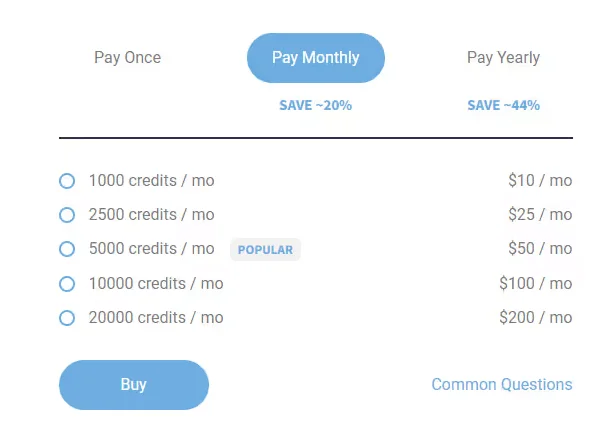Screen dimensions: 608x441
Task: Click the "1000 credits / mo" label
Action: (x=151, y=181)
